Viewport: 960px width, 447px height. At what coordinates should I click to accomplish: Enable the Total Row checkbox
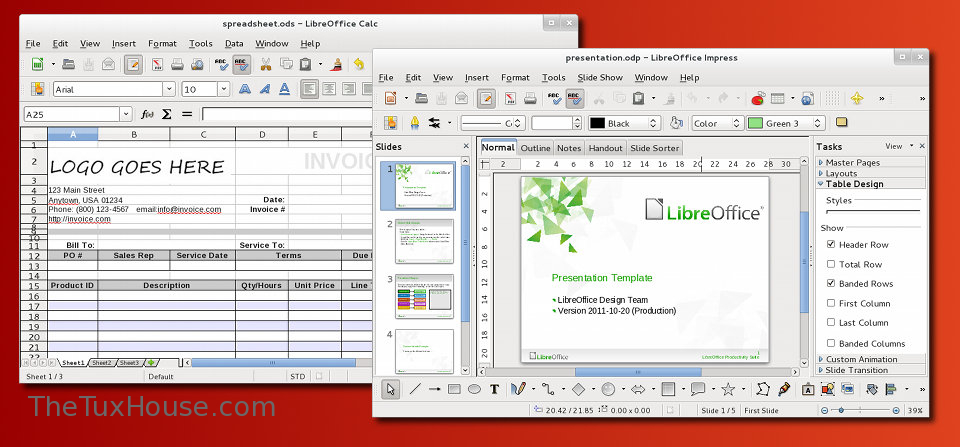pyautogui.click(x=831, y=264)
